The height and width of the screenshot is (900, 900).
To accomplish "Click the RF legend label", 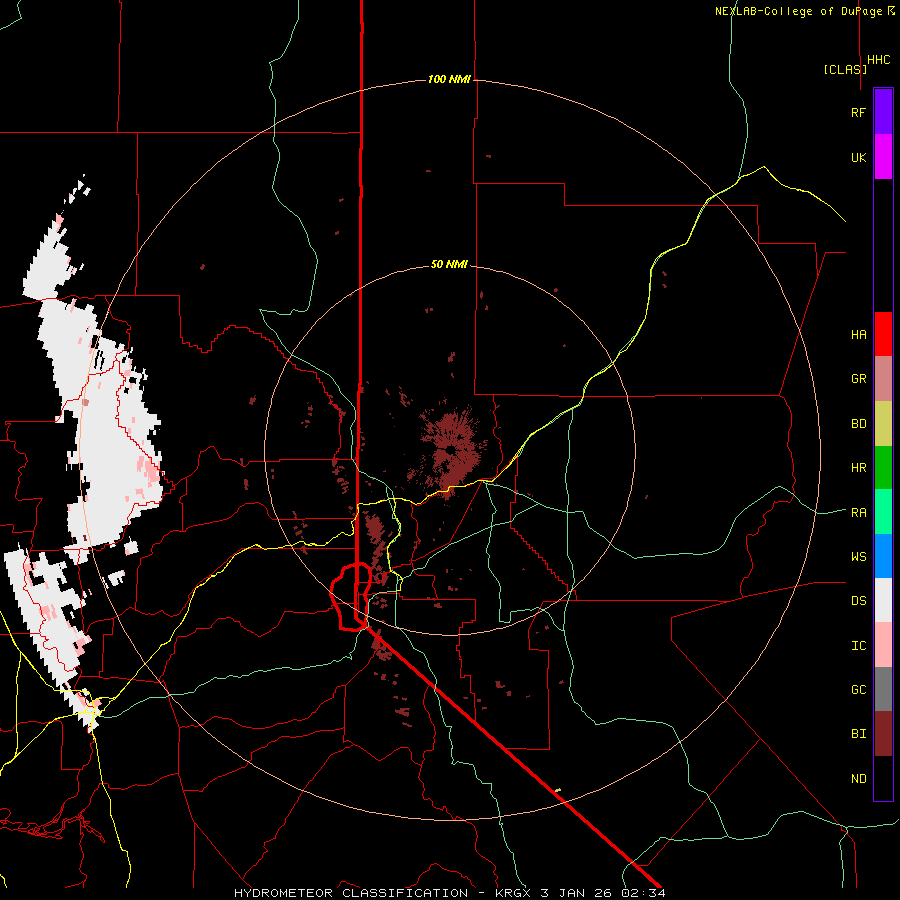I will point(858,112).
